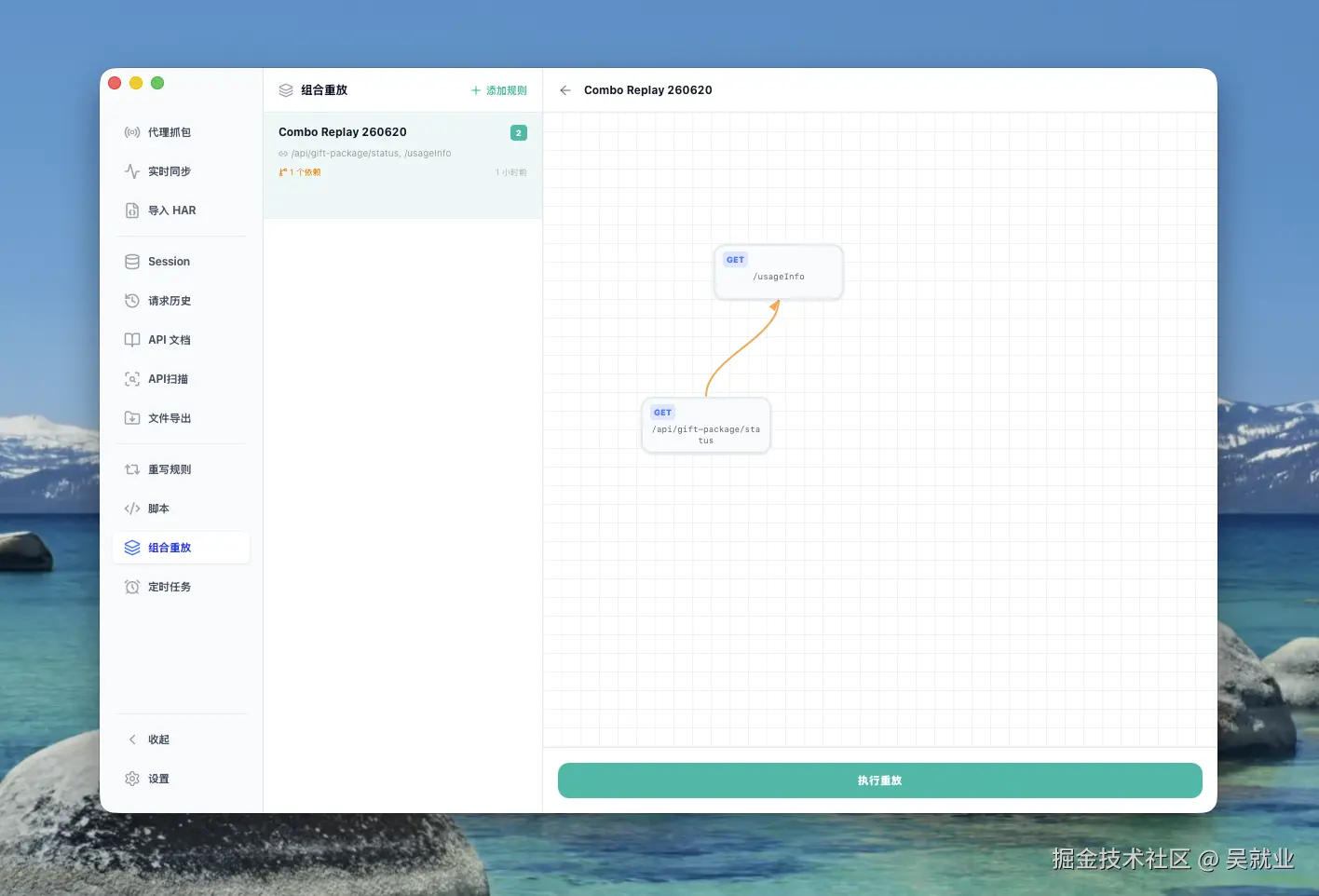Open the 代理抓包 proxy capture icon
This screenshot has width=1319, height=896.
(132, 132)
